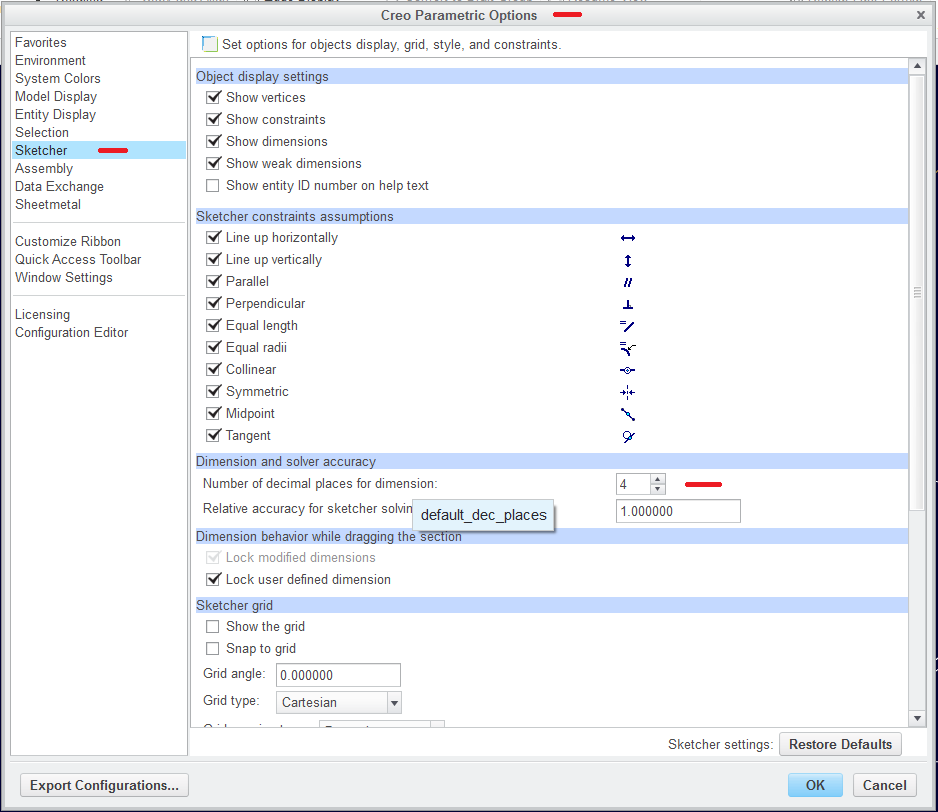Viewport: 938px width, 812px height.
Task: Open Window Settings
Action: point(63,278)
